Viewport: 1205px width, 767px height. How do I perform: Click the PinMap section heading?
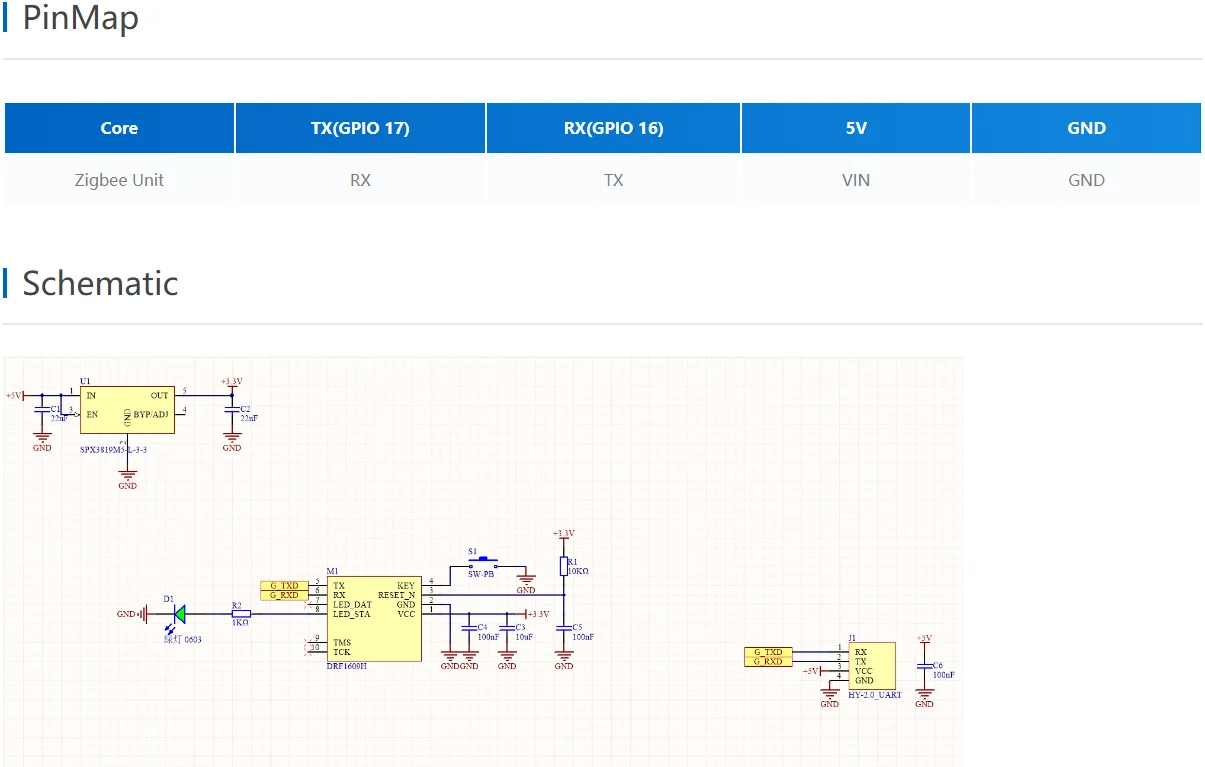(x=80, y=18)
